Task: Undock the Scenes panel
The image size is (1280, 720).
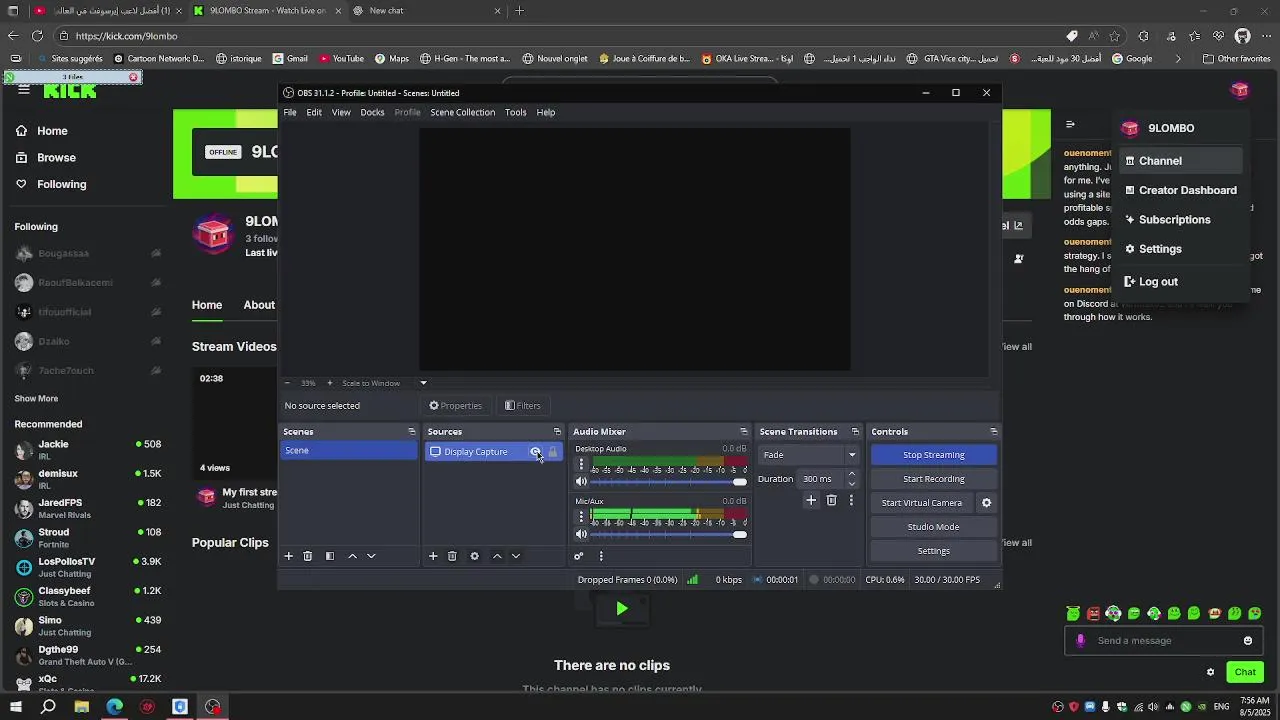Action: point(411,432)
